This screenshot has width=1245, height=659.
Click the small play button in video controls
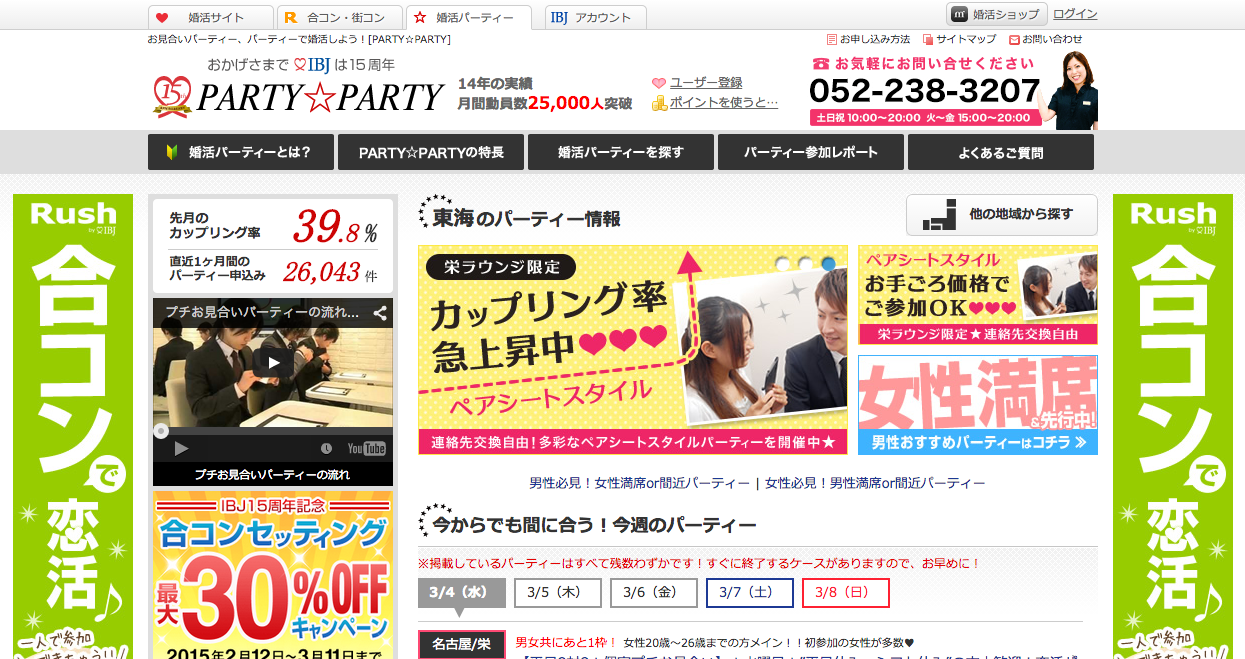[x=181, y=449]
